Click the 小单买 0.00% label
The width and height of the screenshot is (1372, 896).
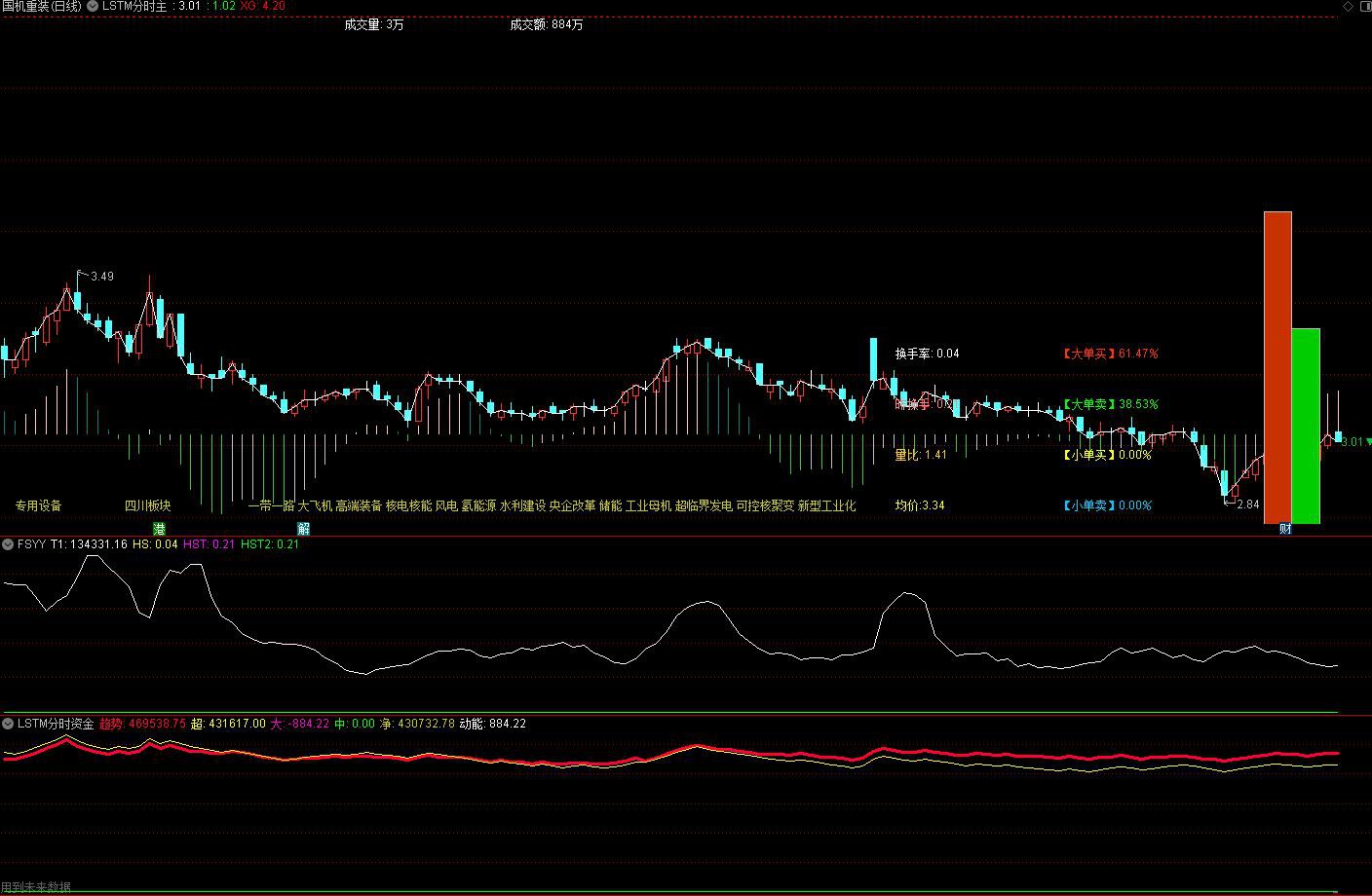click(1107, 455)
